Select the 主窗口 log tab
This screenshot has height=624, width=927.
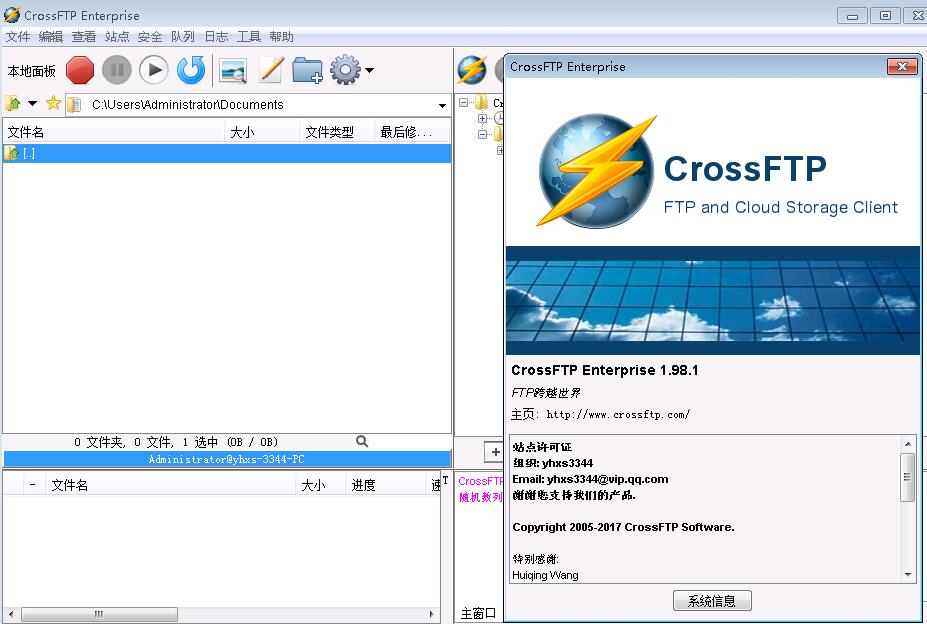coord(478,613)
